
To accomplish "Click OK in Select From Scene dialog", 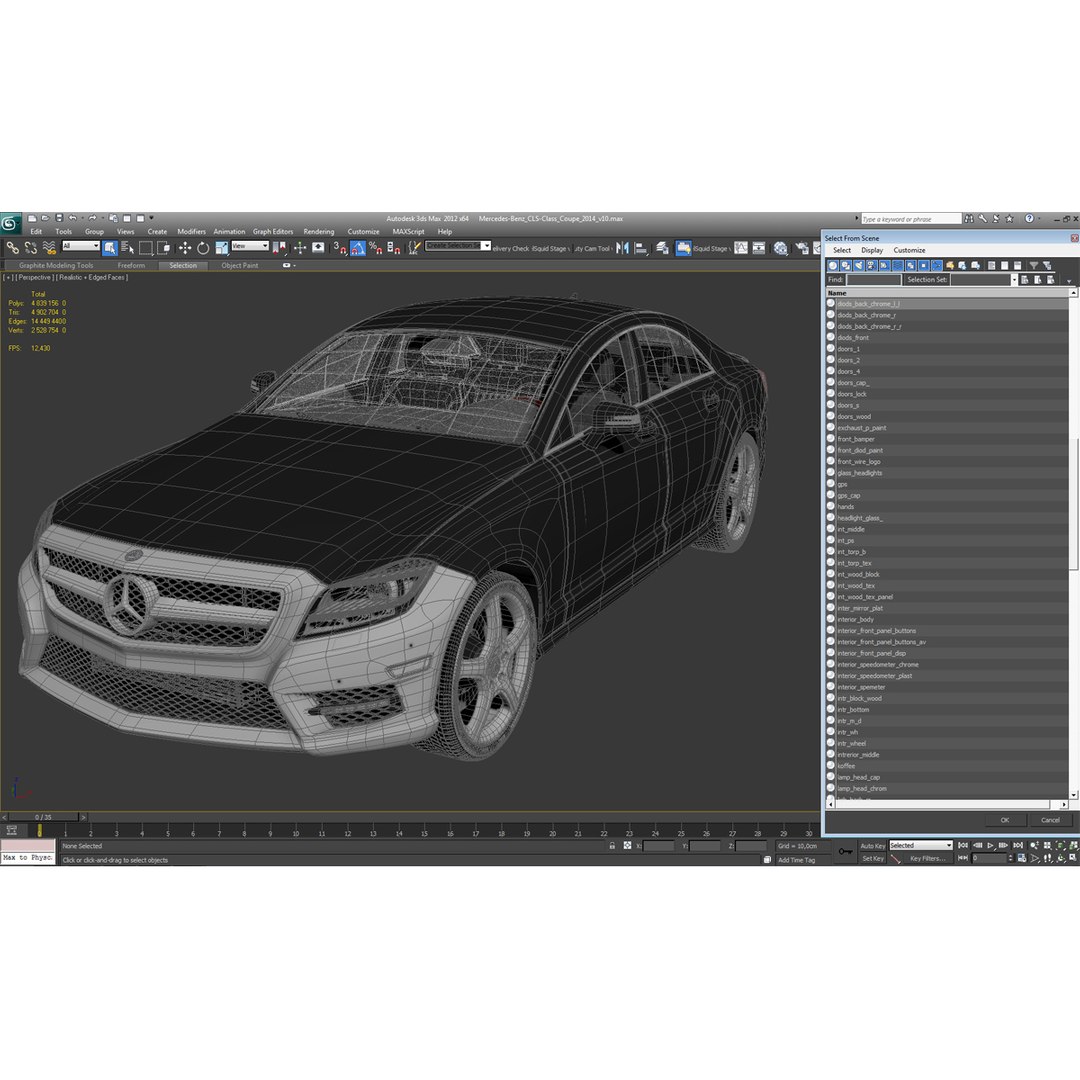I will point(1005,820).
